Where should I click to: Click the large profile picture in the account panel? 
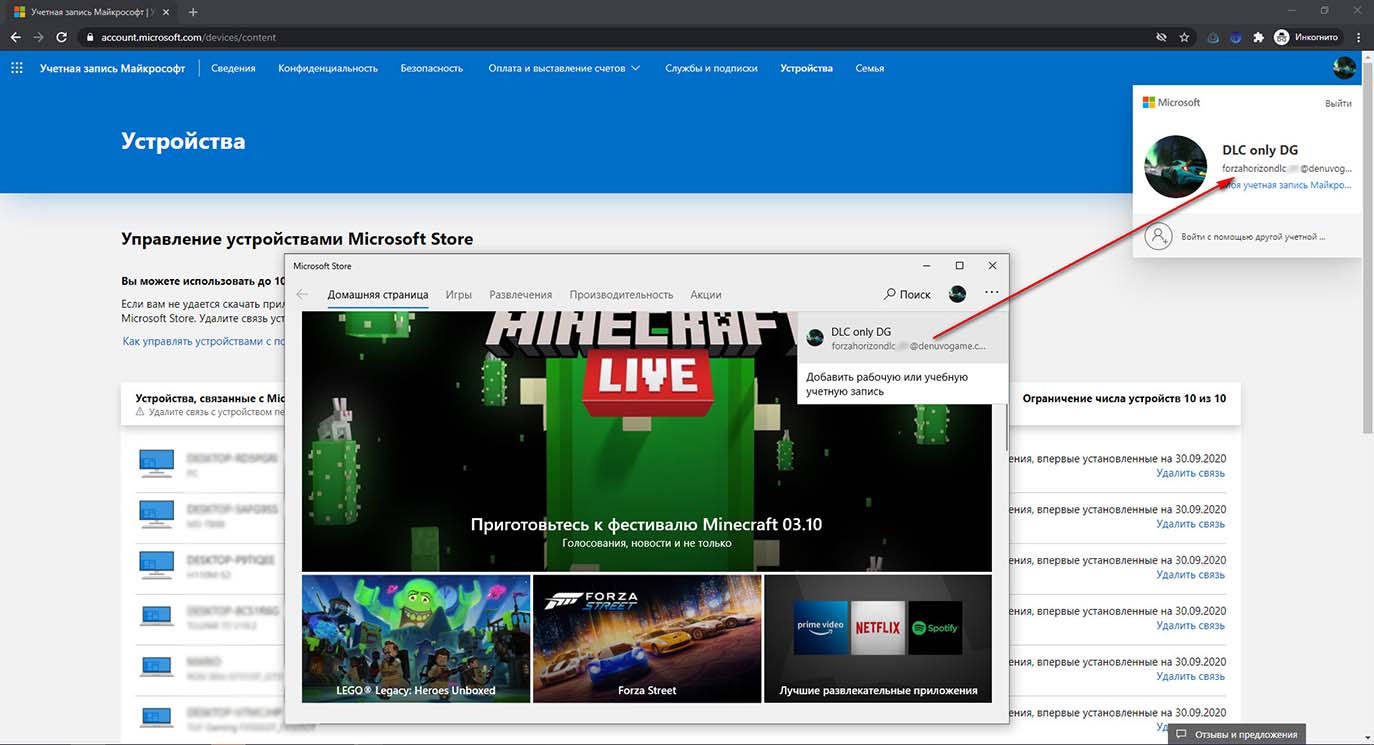click(x=1175, y=166)
